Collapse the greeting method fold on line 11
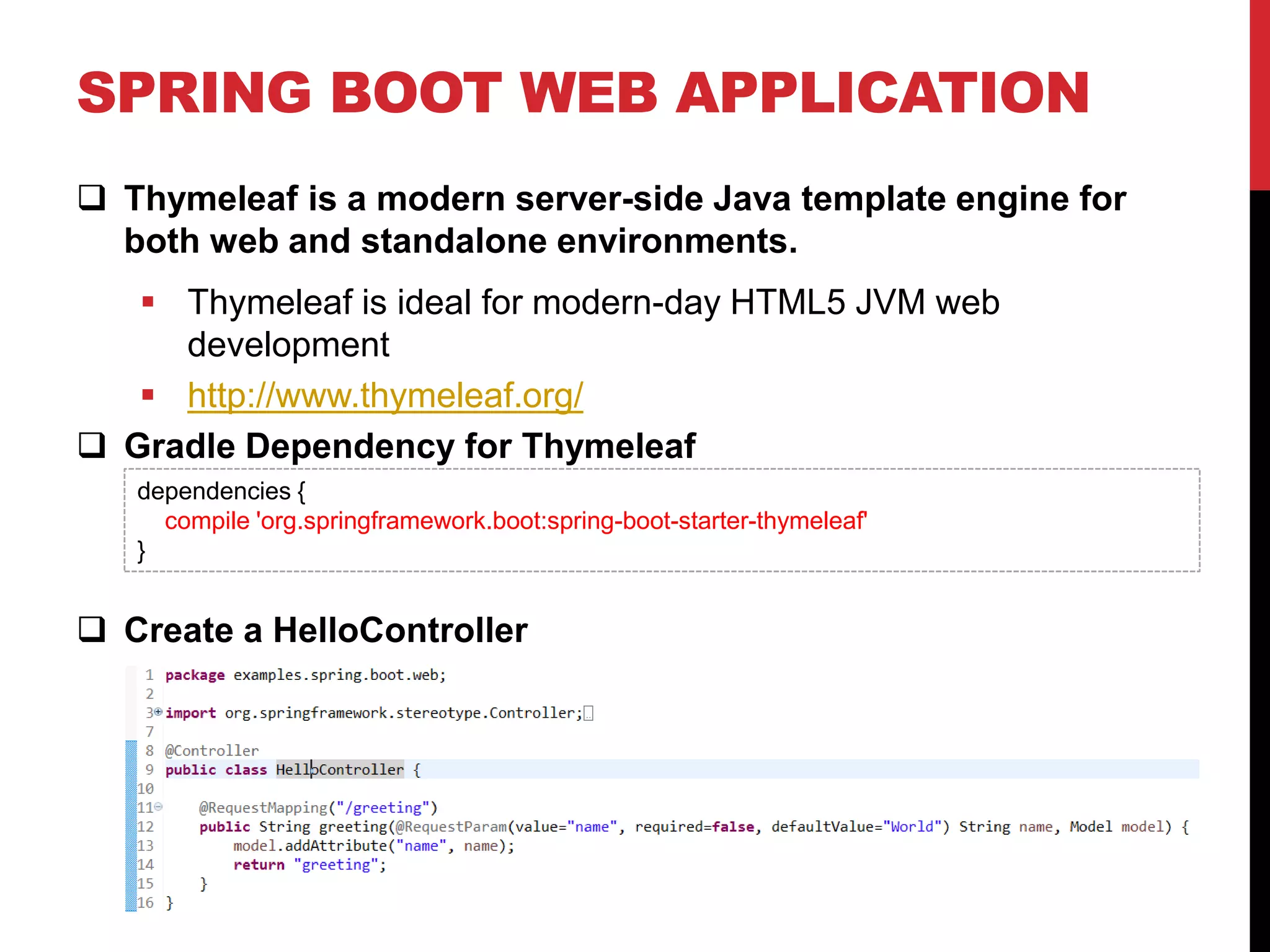Image resolution: width=1270 pixels, height=952 pixels. tap(159, 806)
